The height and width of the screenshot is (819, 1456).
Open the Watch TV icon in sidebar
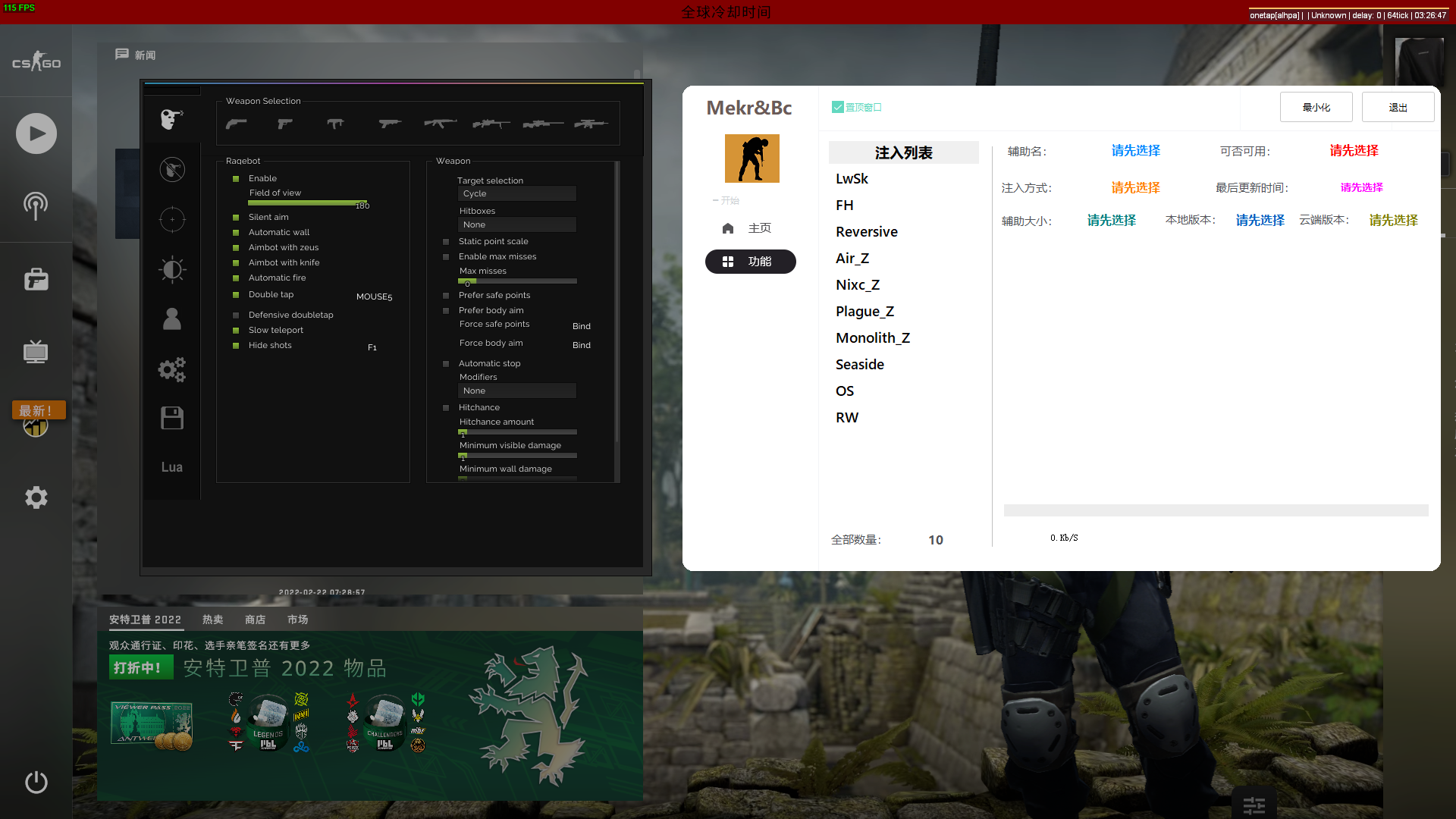point(36,351)
